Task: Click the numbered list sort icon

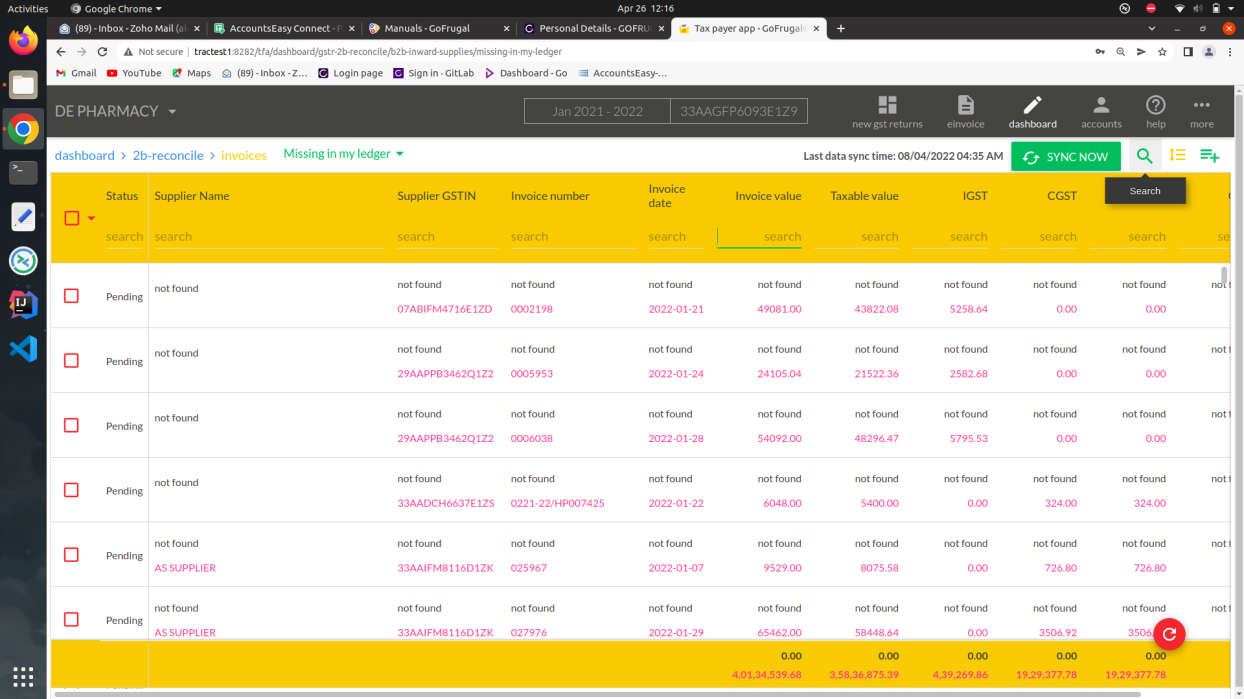Action: point(1177,155)
